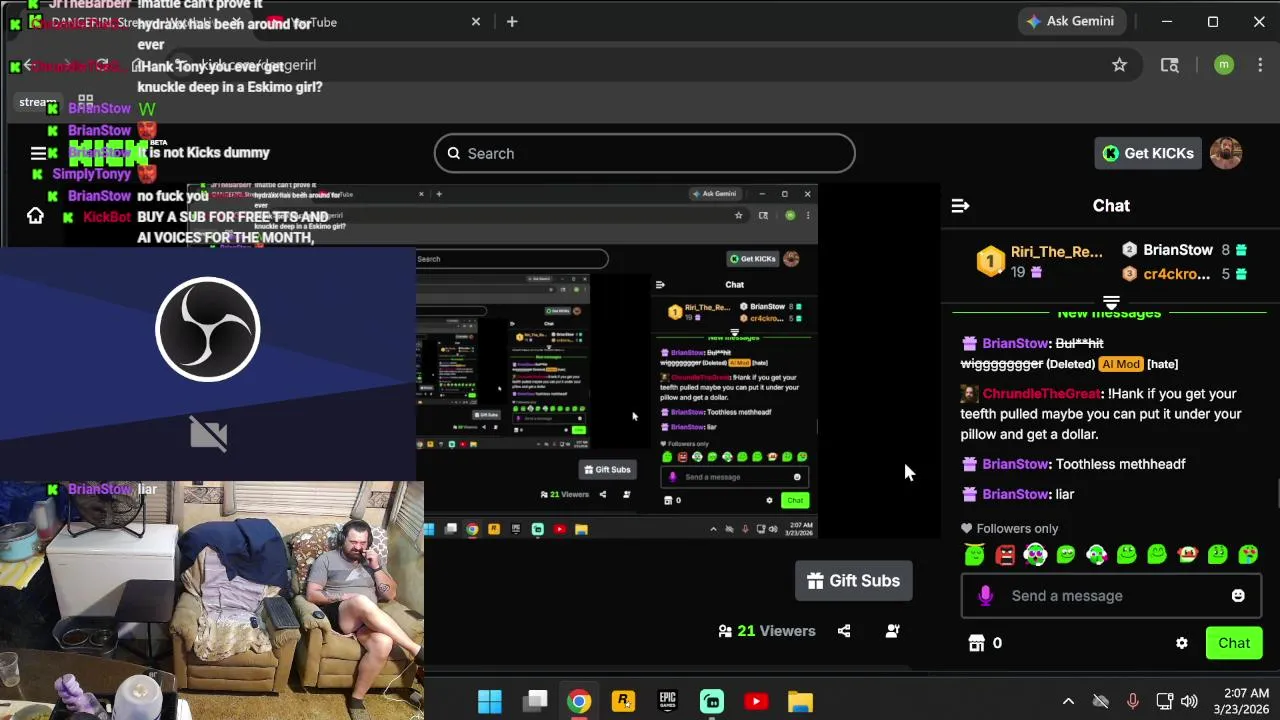Open Streamlabs app from taskbar

(711, 701)
